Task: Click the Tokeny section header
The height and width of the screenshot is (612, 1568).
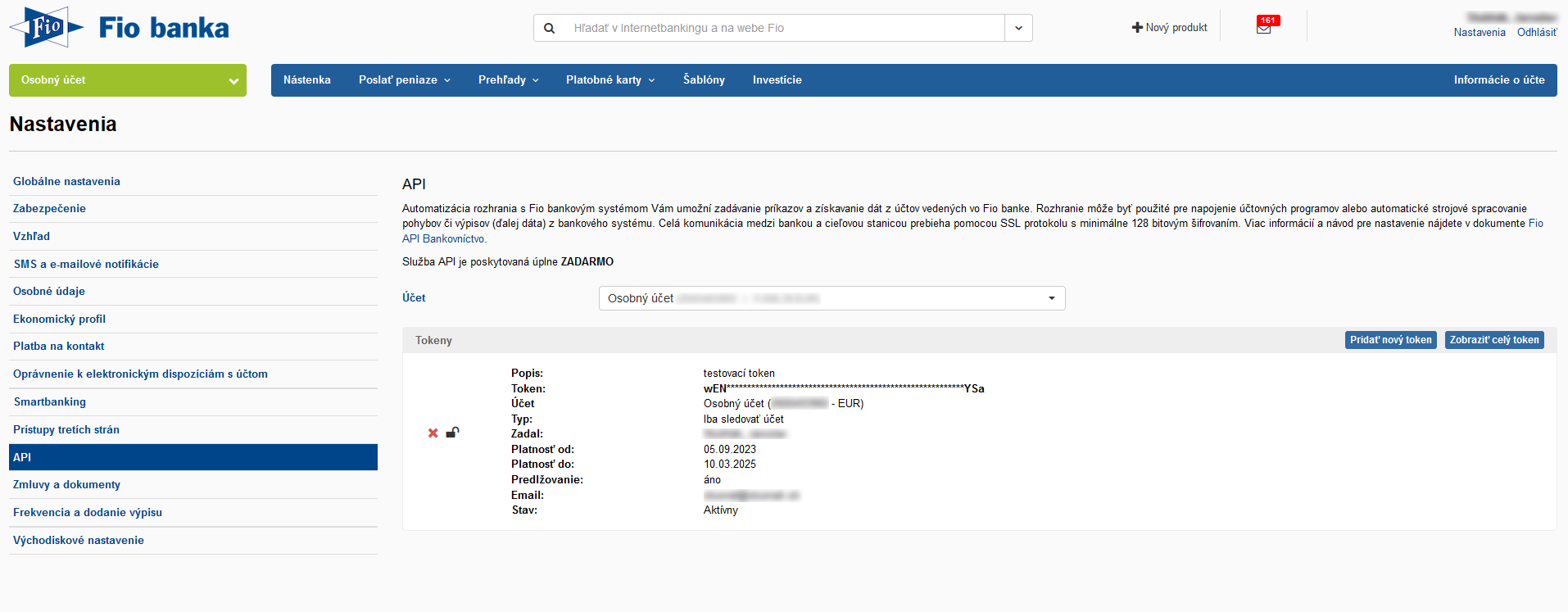Action: tap(433, 341)
